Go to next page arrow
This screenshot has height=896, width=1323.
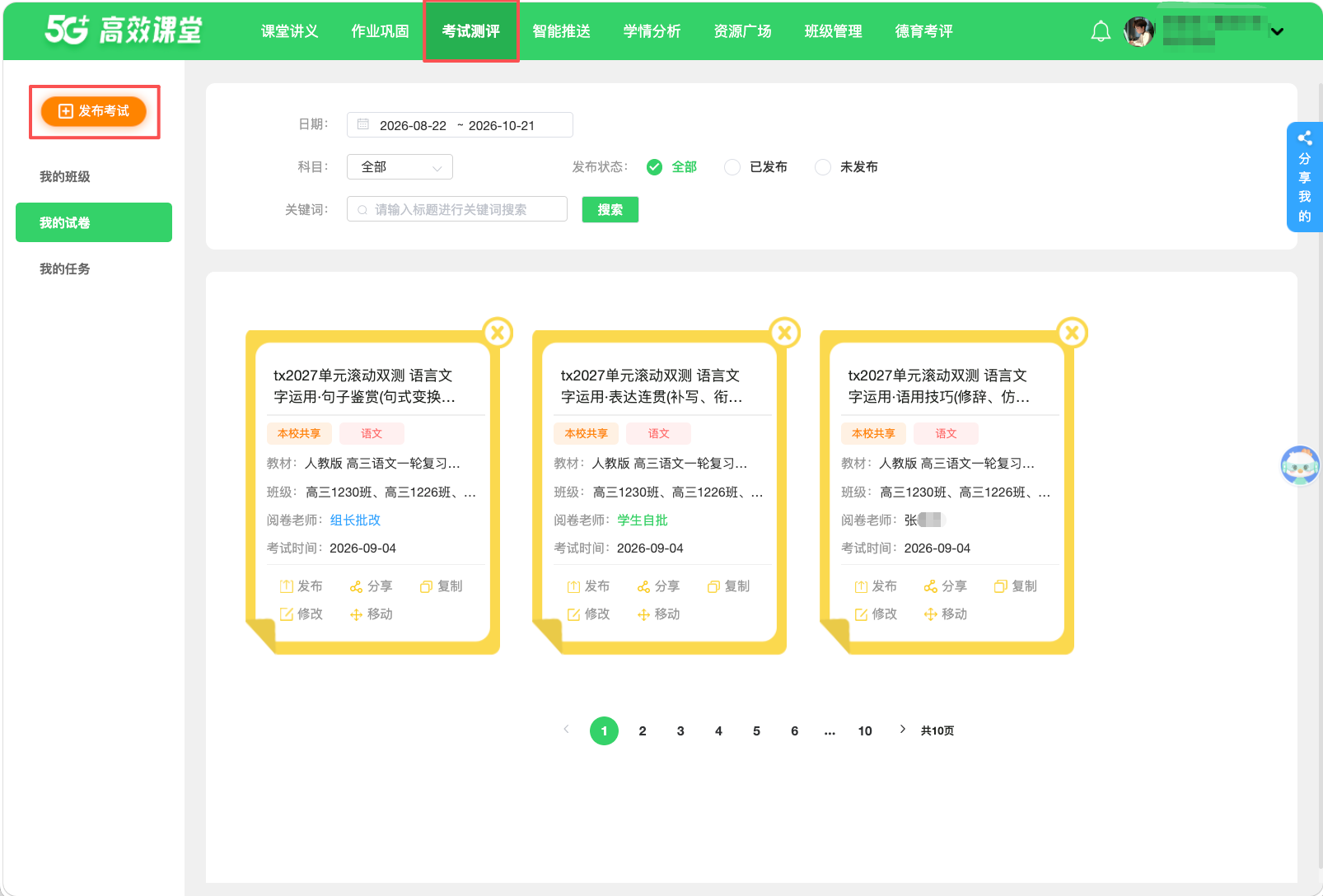coord(903,730)
